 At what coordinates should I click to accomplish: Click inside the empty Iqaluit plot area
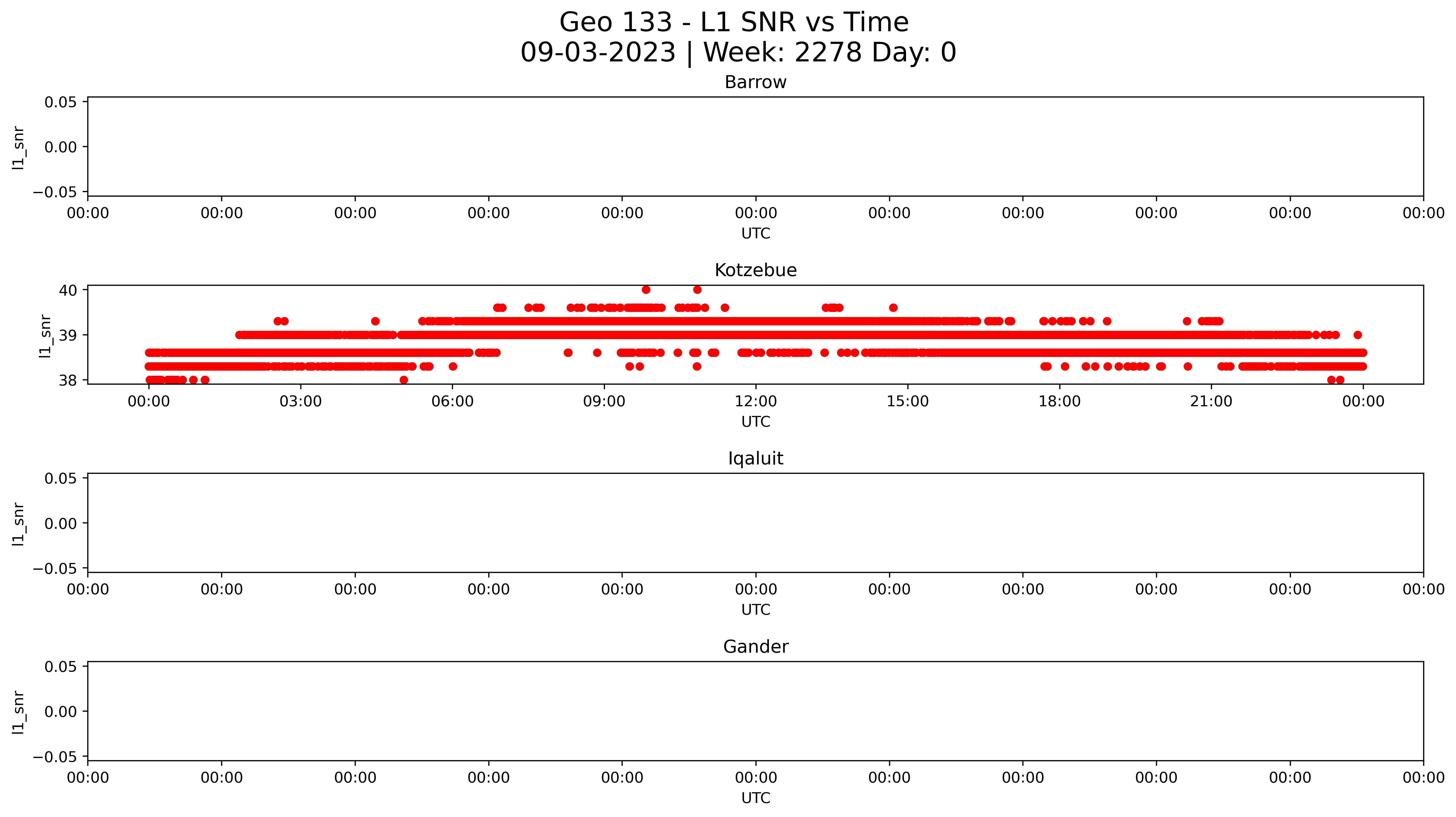[755, 523]
